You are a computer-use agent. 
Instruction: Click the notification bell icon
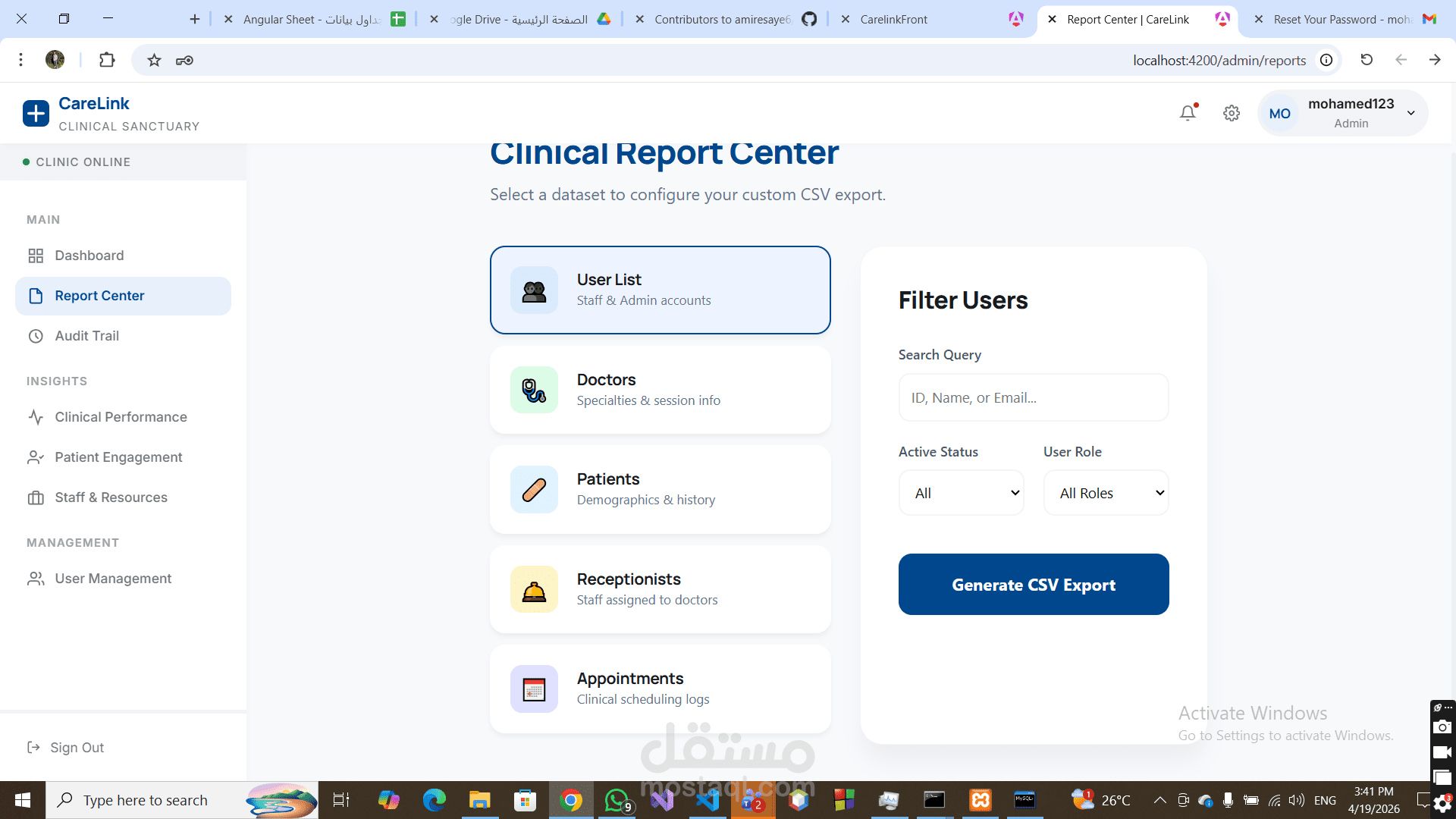[x=1188, y=113]
